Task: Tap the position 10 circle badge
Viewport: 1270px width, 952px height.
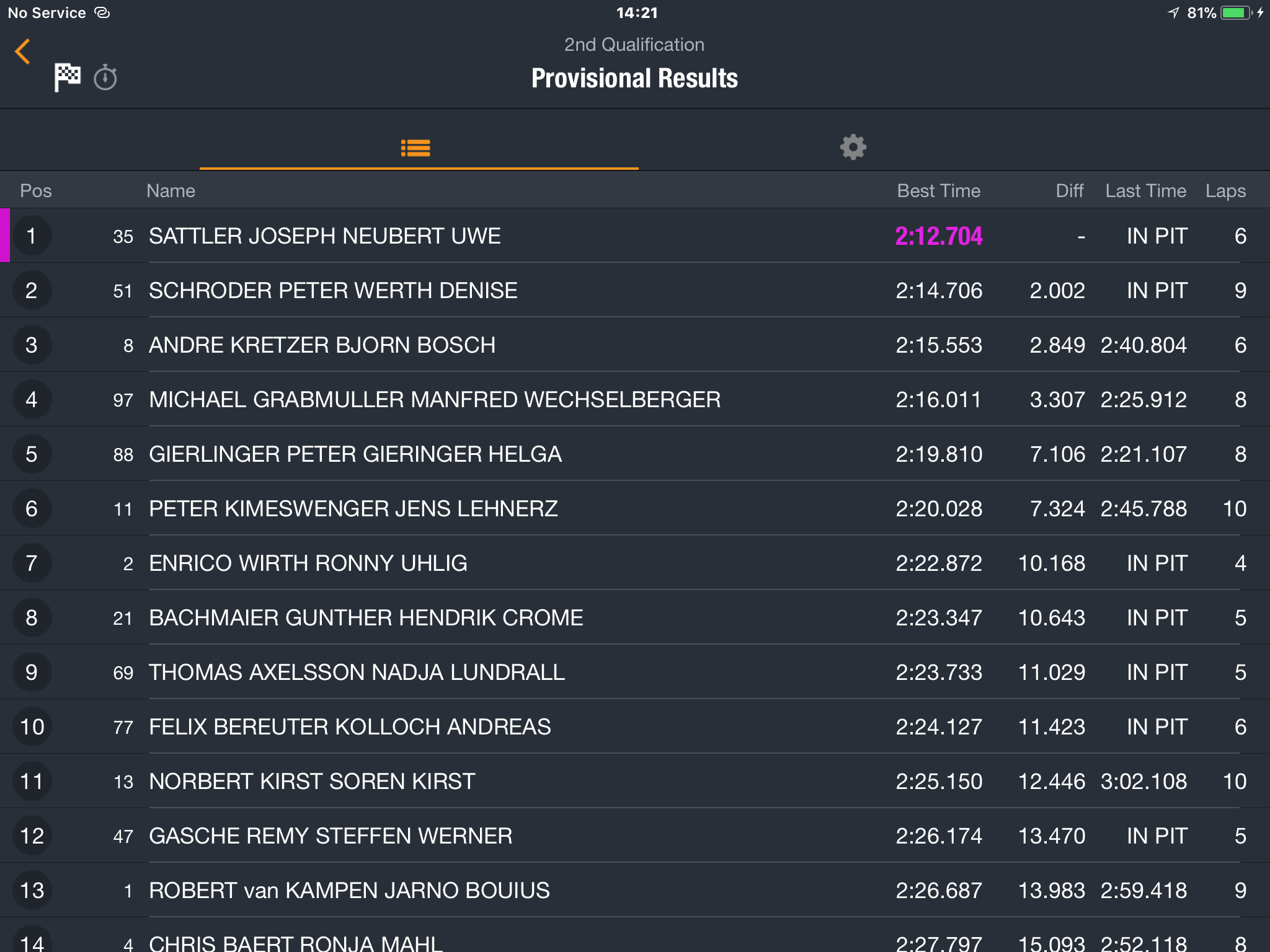Action: [32, 727]
